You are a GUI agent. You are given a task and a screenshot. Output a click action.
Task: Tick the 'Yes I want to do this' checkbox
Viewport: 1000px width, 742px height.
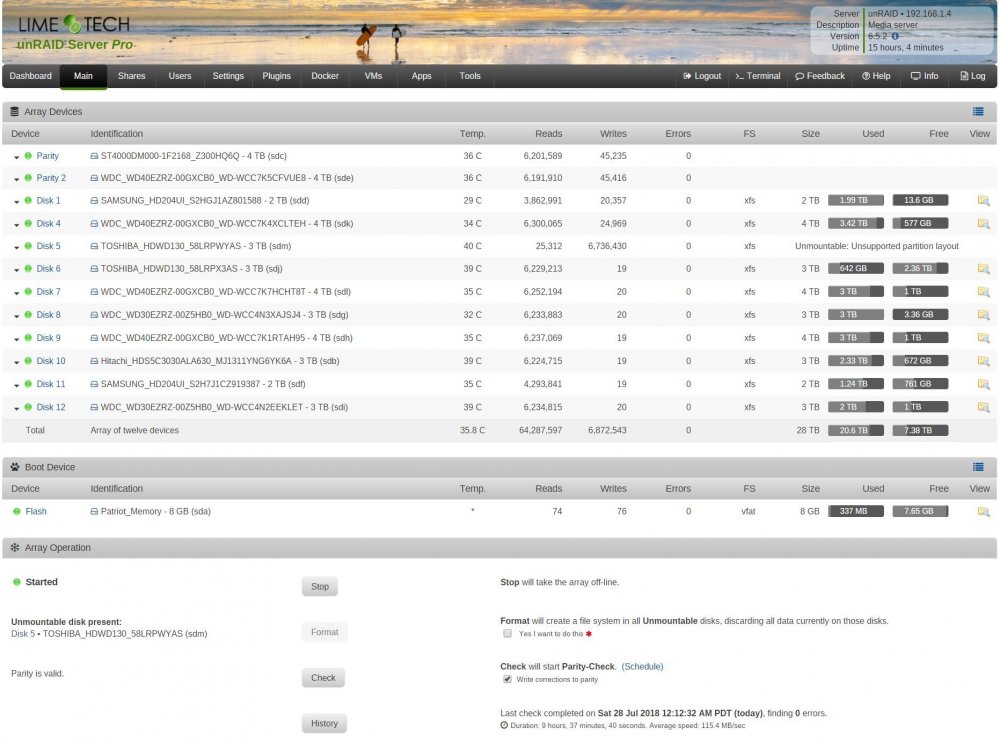pos(507,634)
